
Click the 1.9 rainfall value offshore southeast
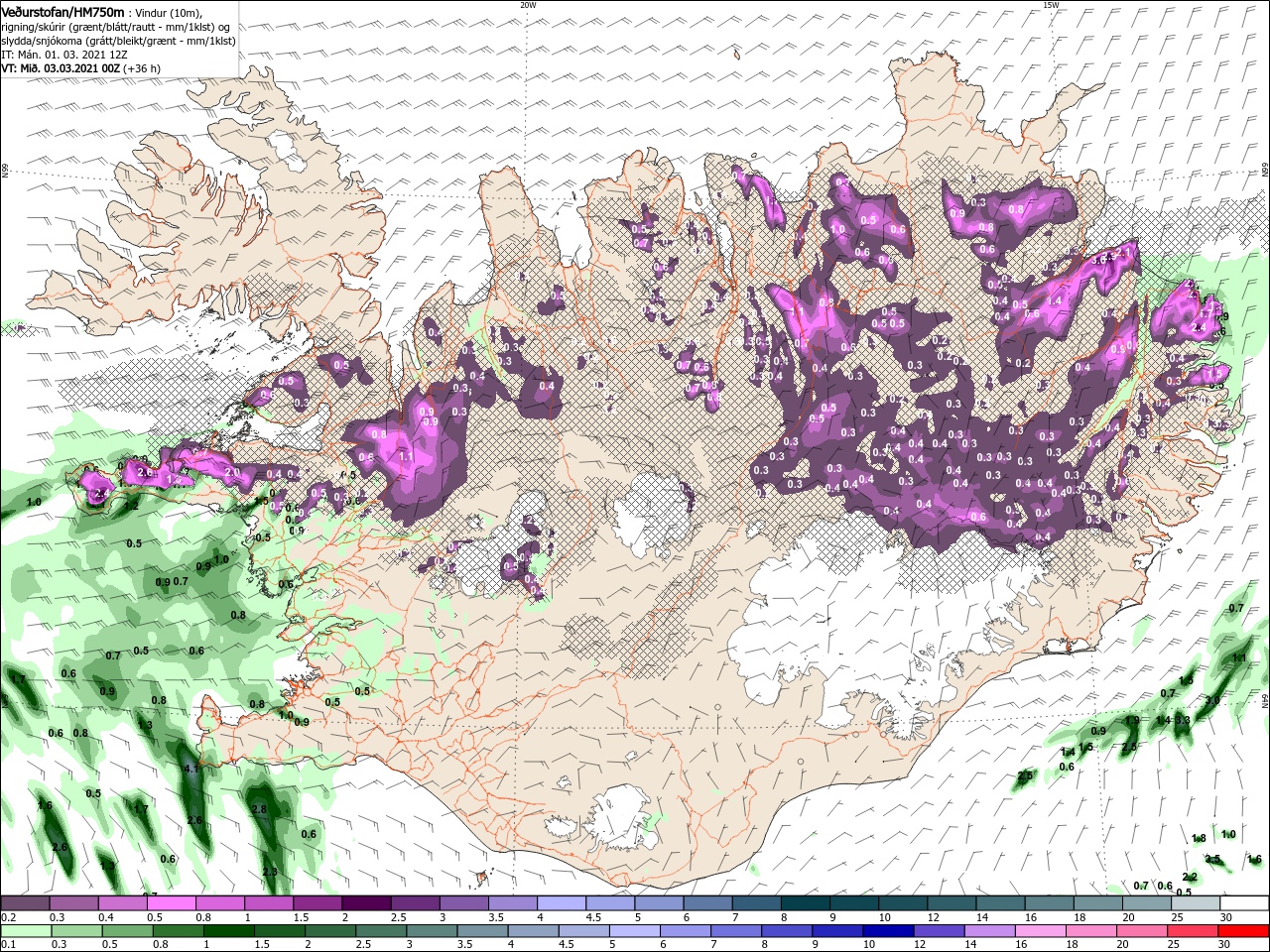(x=1132, y=721)
